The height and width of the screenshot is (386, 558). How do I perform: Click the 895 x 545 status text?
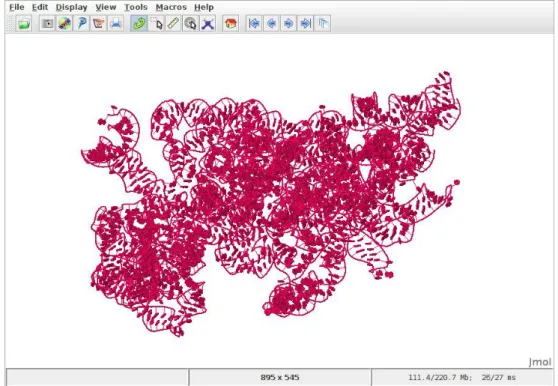tap(280, 377)
